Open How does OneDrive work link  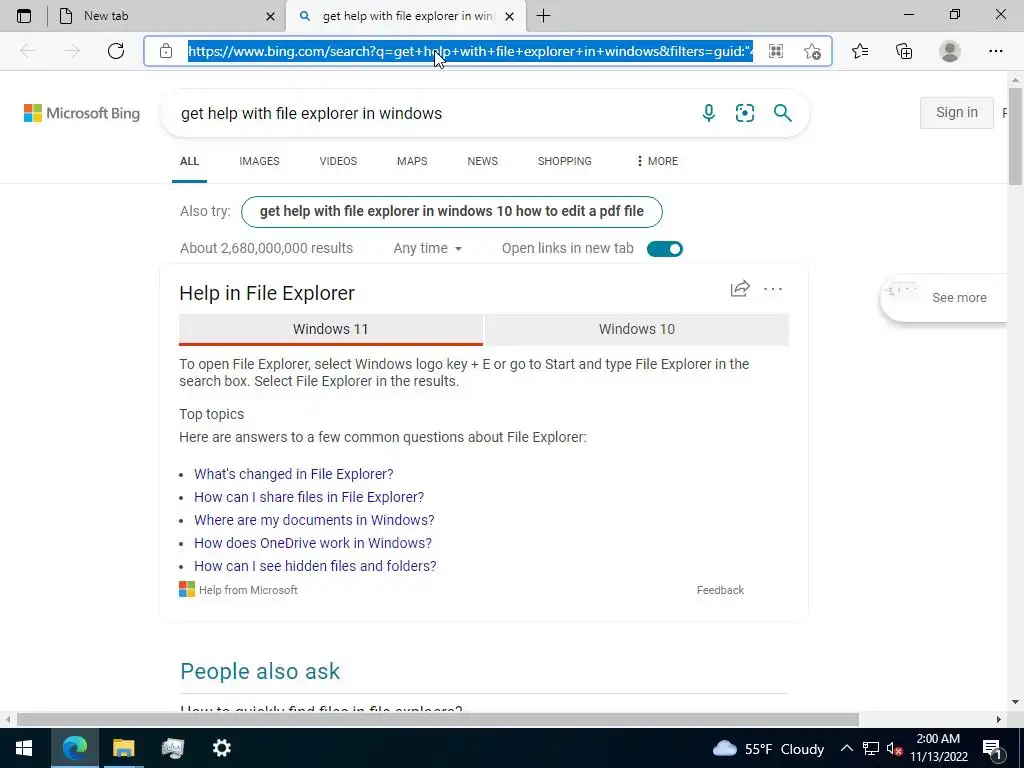point(313,543)
